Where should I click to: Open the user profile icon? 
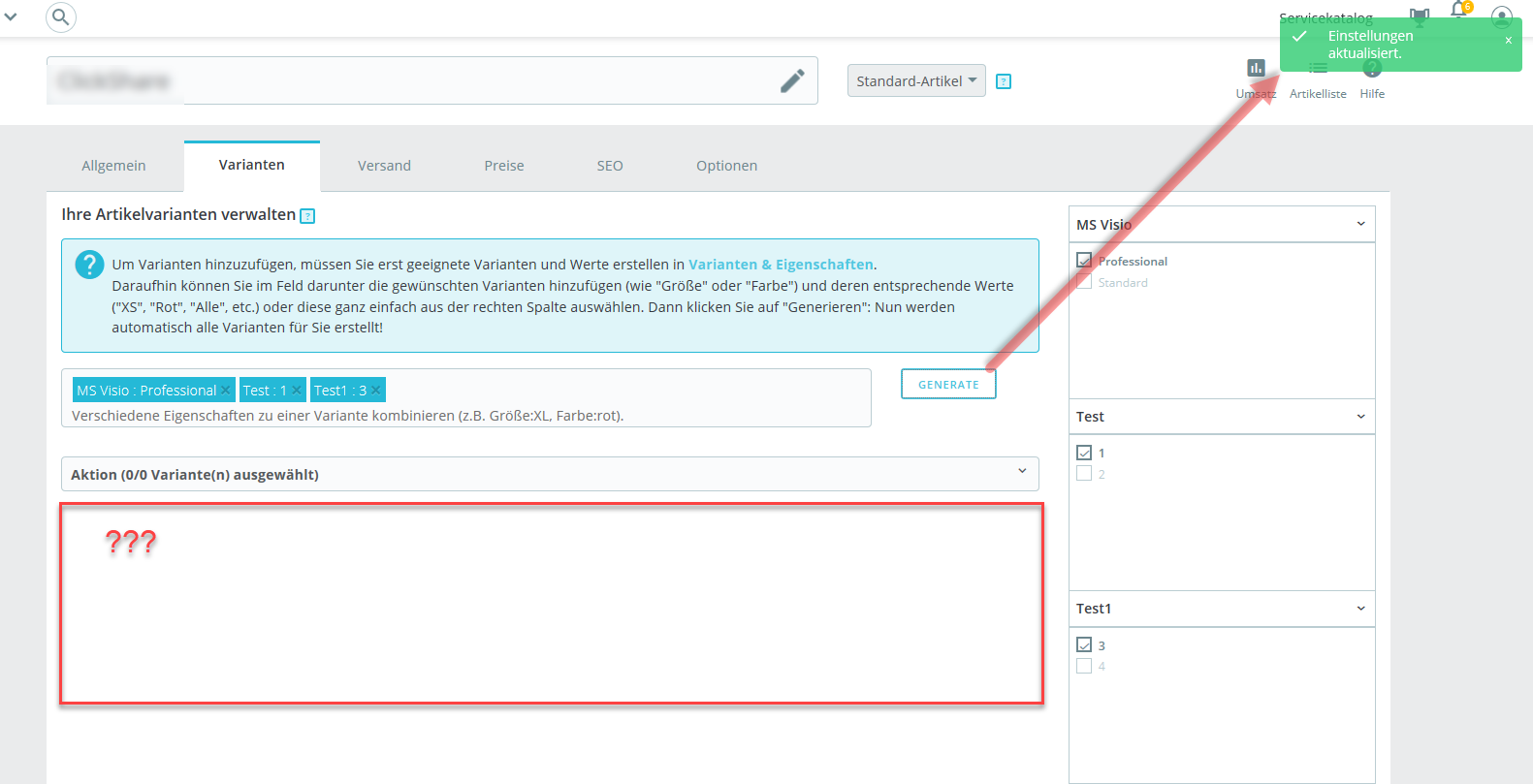[x=1502, y=16]
